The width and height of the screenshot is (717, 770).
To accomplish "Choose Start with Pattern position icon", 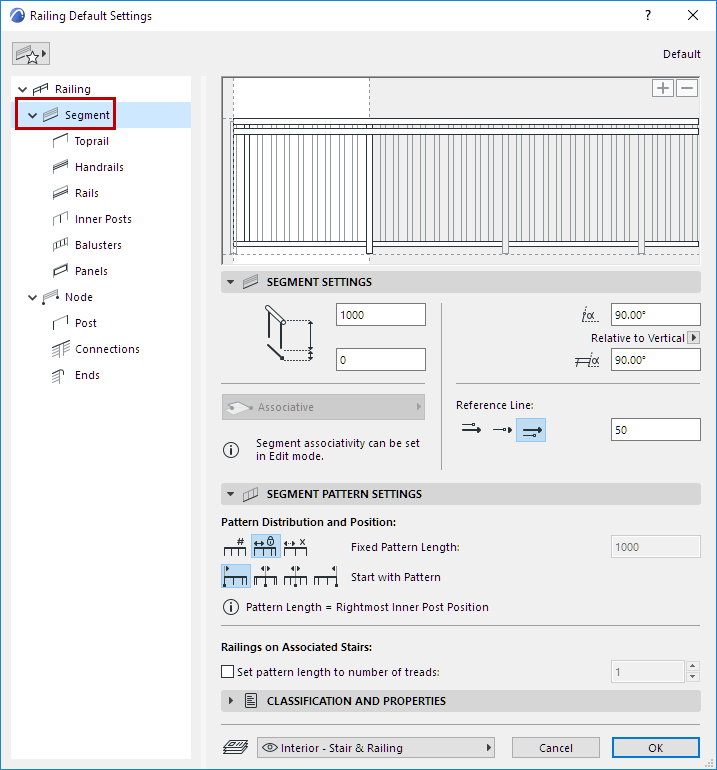I will coord(236,576).
